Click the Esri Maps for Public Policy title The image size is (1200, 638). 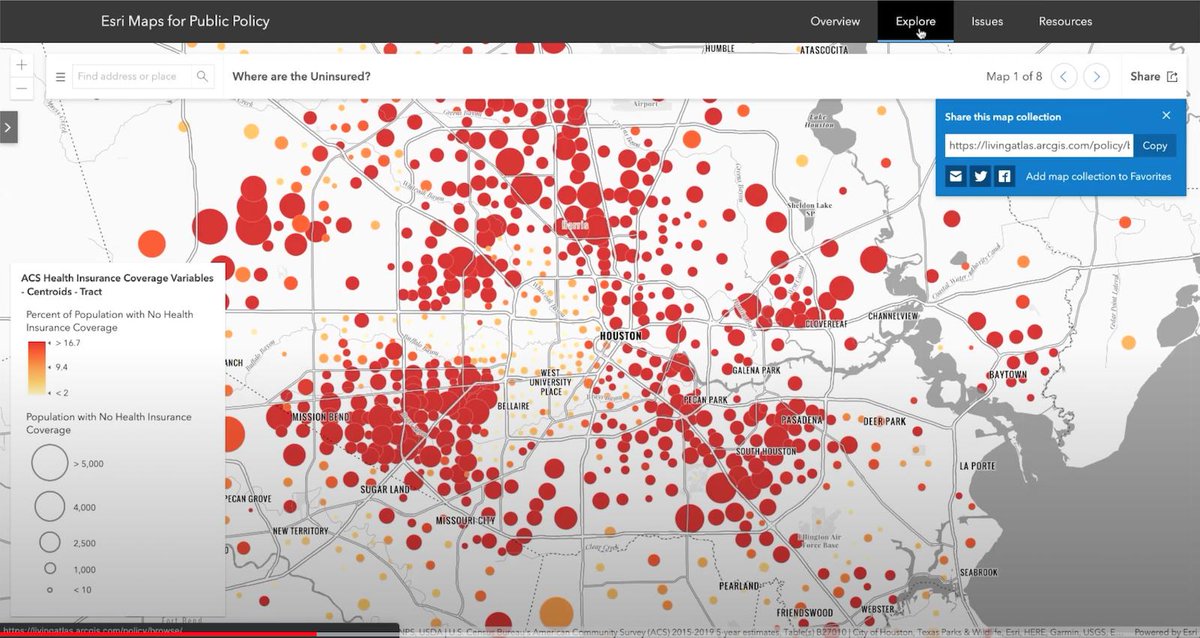click(x=186, y=21)
